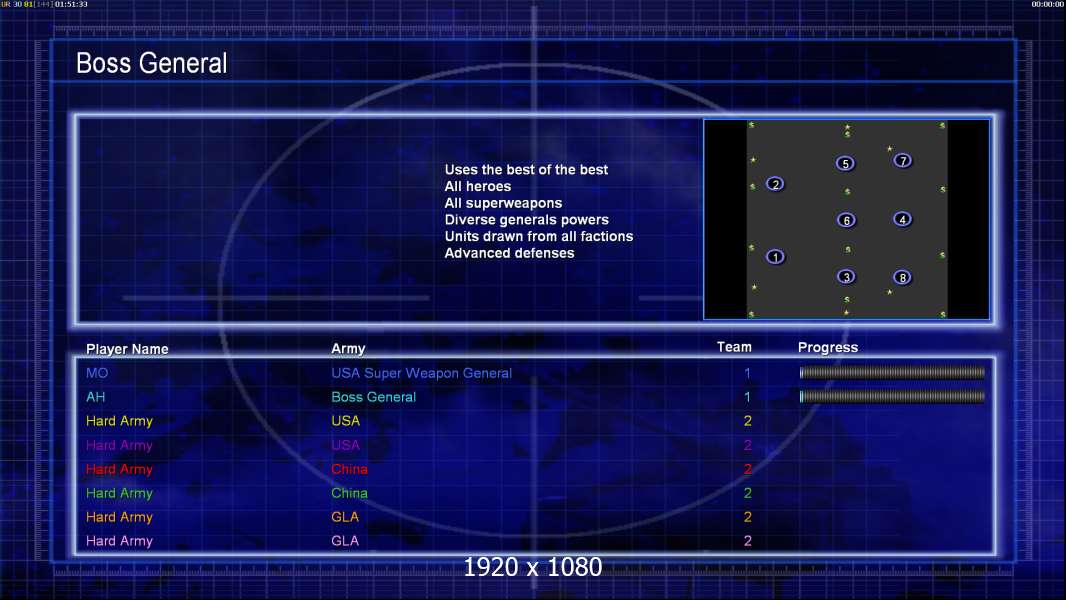Click 'Units drawn from all factions' line
1066x600 pixels.
tap(538, 236)
